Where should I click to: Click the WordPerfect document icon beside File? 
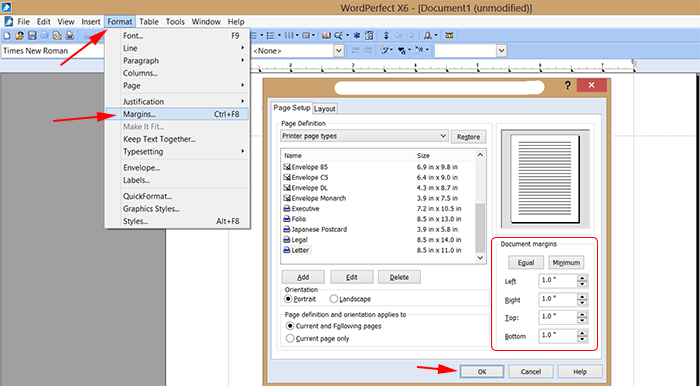[8, 21]
